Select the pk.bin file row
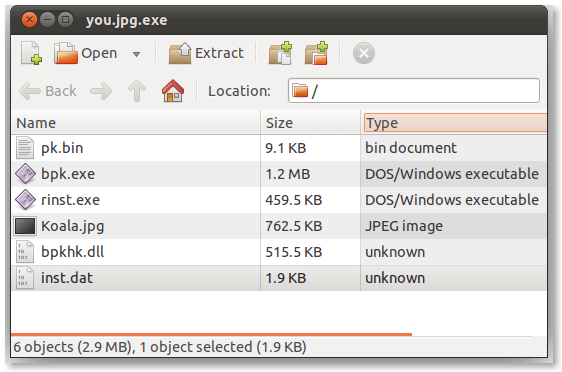Viewport: 562px width, 372px height. pyautogui.click(x=279, y=148)
